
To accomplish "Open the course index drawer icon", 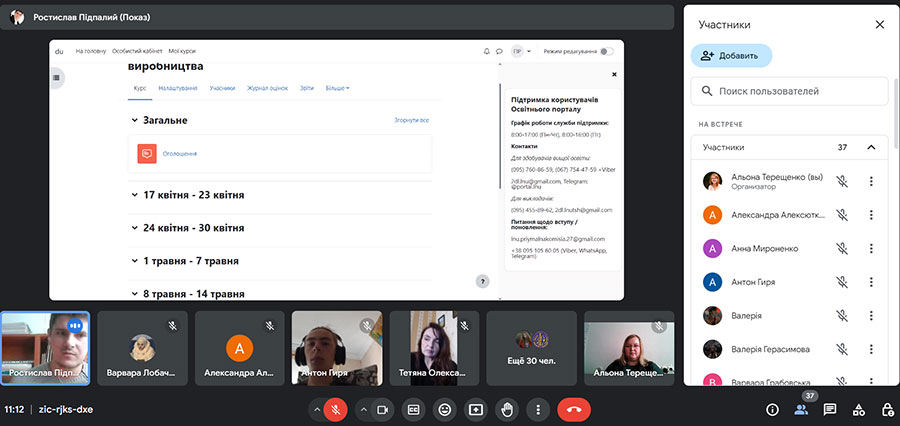I will (56, 78).
